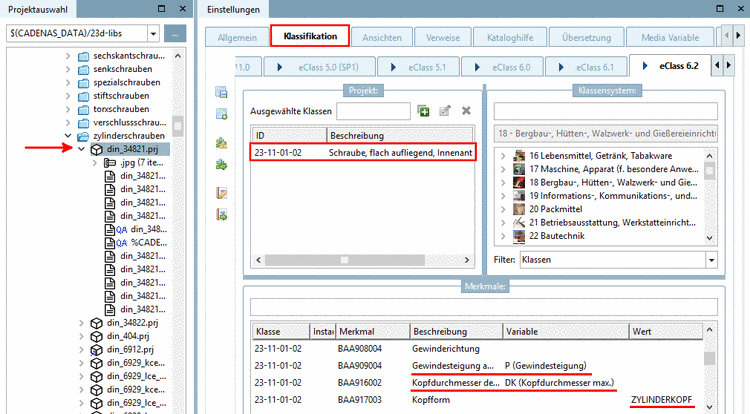Image resolution: width=750 pixels, height=414 pixels.
Task: Click the din_404.prj cube icon
Action: point(97,337)
